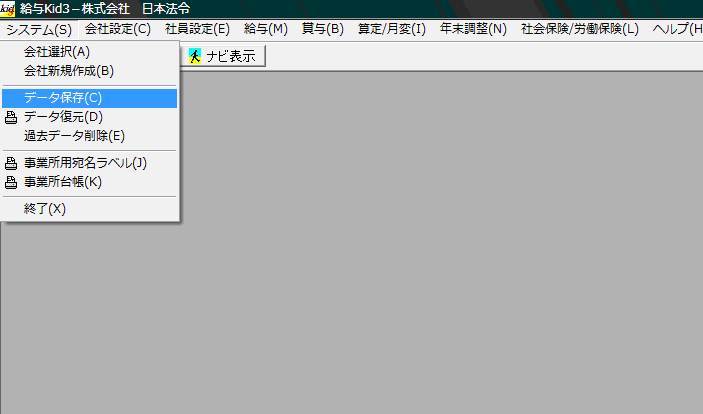Click printer icon beside データ復元(D)
The height and width of the screenshot is (414, 703).
pyautogui.click(x=11, y=118)
